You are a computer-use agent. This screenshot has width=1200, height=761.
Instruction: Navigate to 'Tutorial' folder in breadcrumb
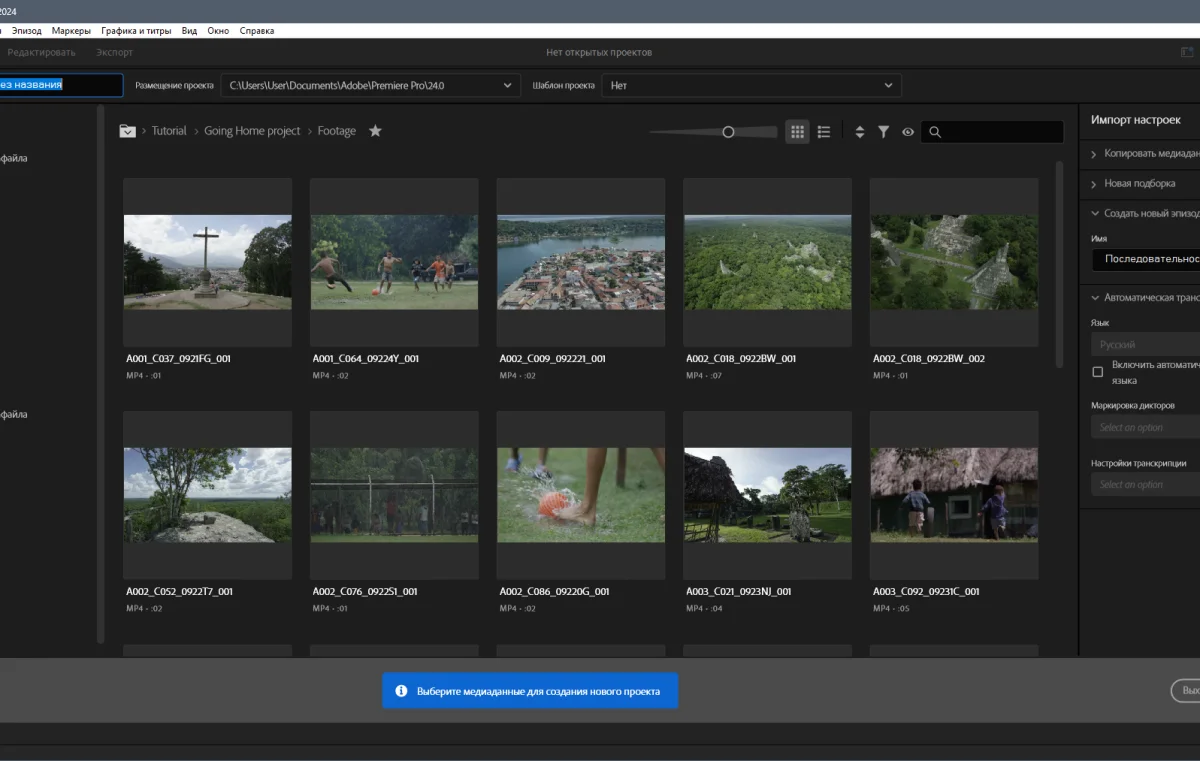pyautogui.click(x=169, y=131)
